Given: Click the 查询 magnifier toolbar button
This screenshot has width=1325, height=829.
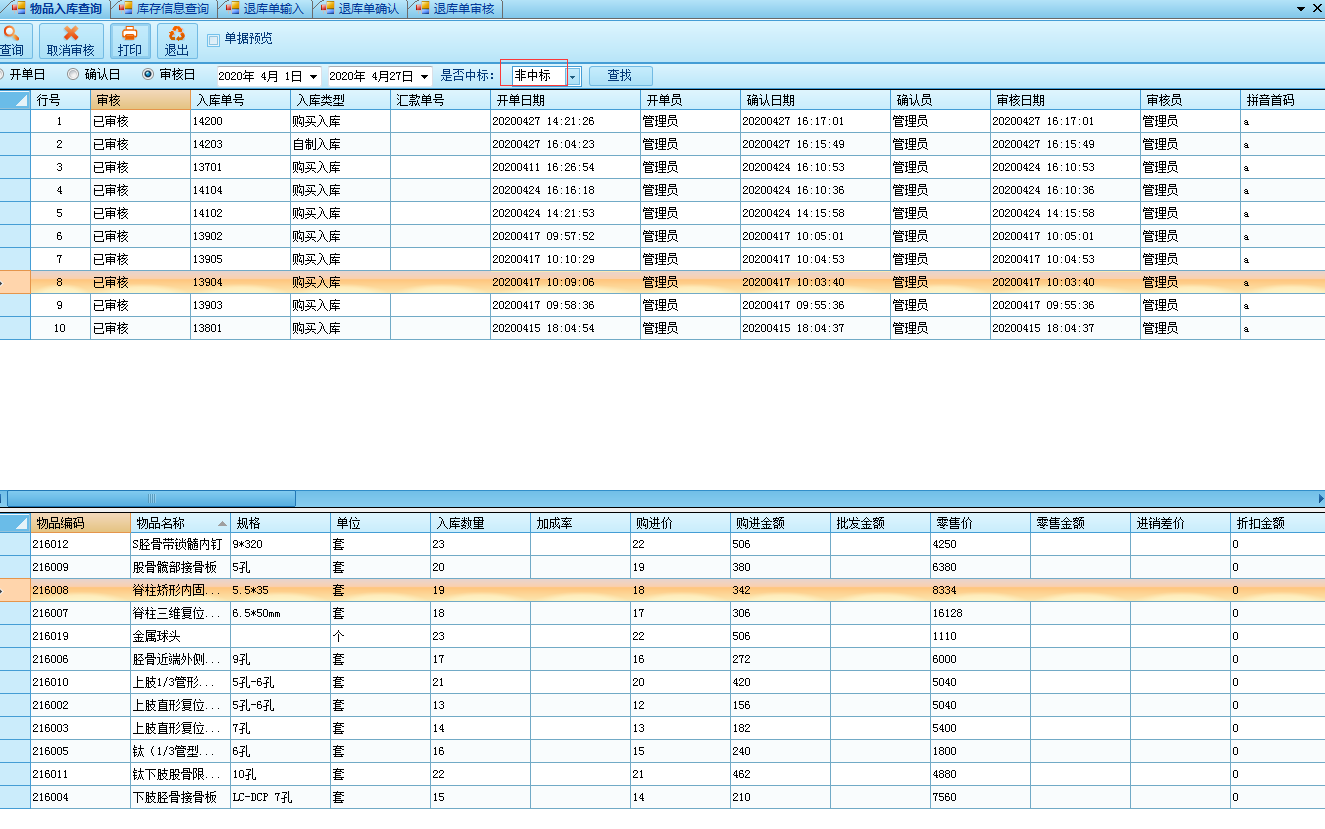Looking at the screenshot, I should (13, 41).
